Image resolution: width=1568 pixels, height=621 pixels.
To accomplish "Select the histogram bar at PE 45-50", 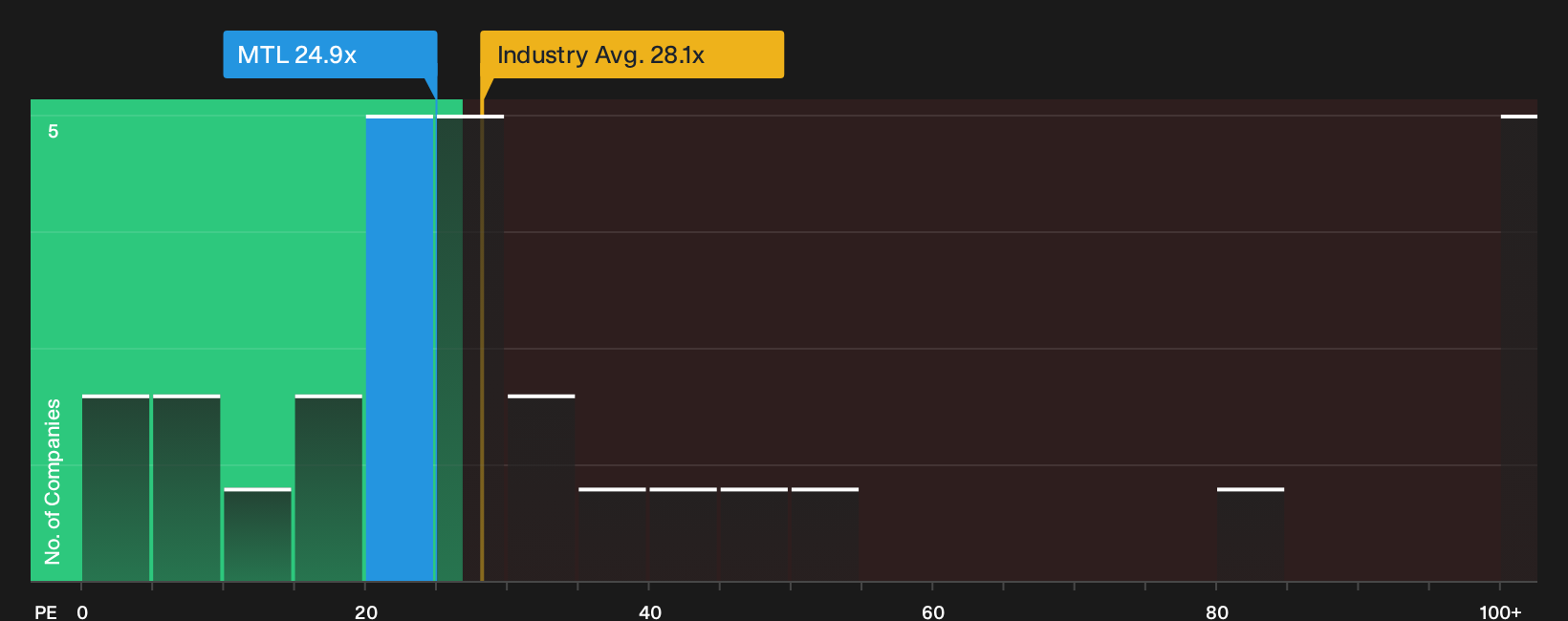I will coord(754,535).
